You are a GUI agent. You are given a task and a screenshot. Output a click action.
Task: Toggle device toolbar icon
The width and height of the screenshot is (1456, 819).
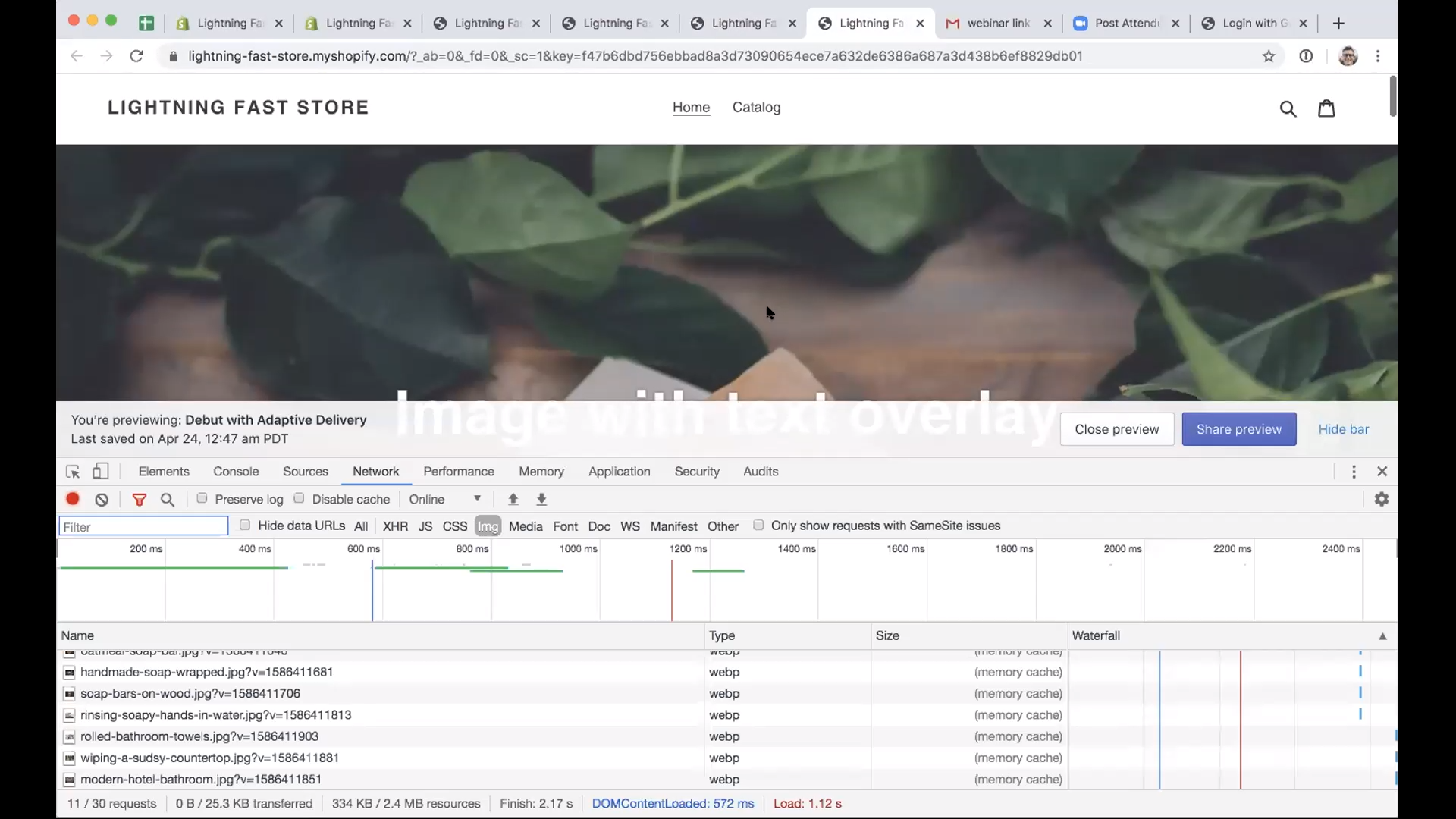(x=101, y=472)
